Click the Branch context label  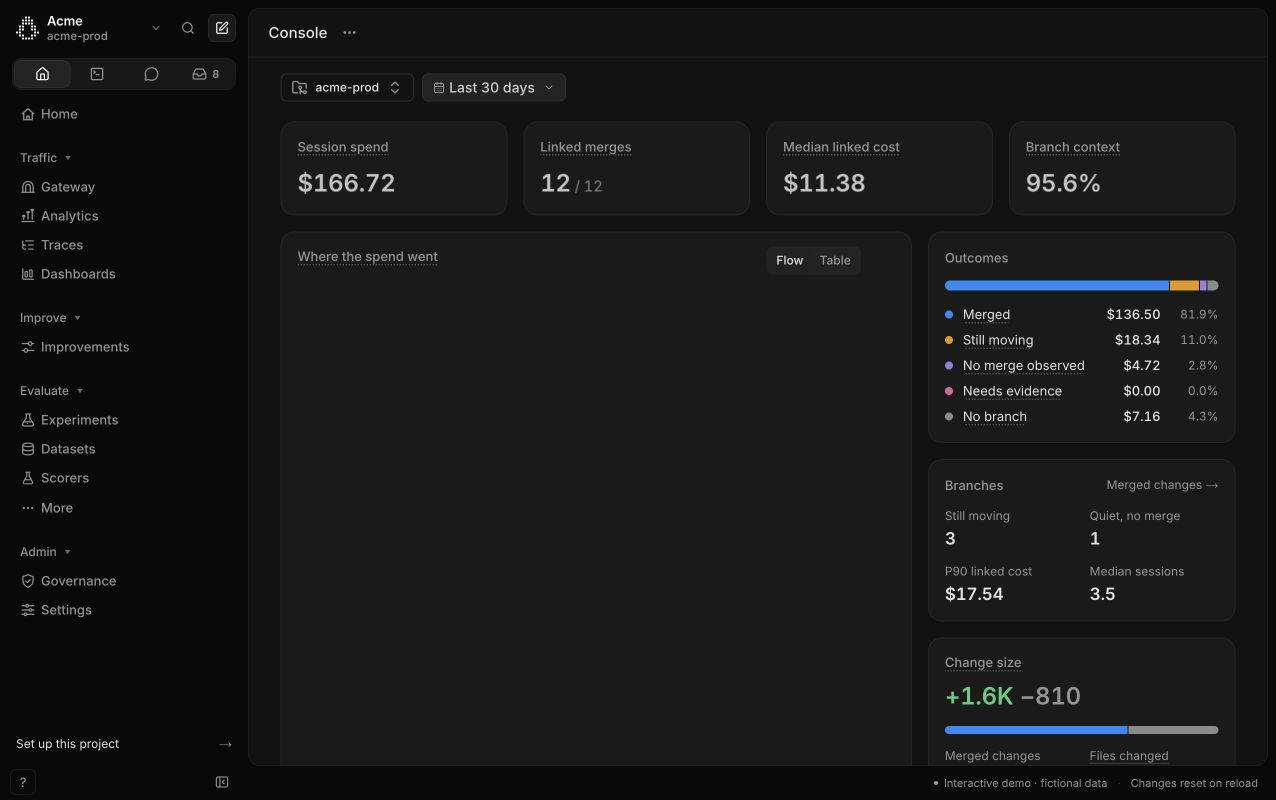pos(1072,147)
